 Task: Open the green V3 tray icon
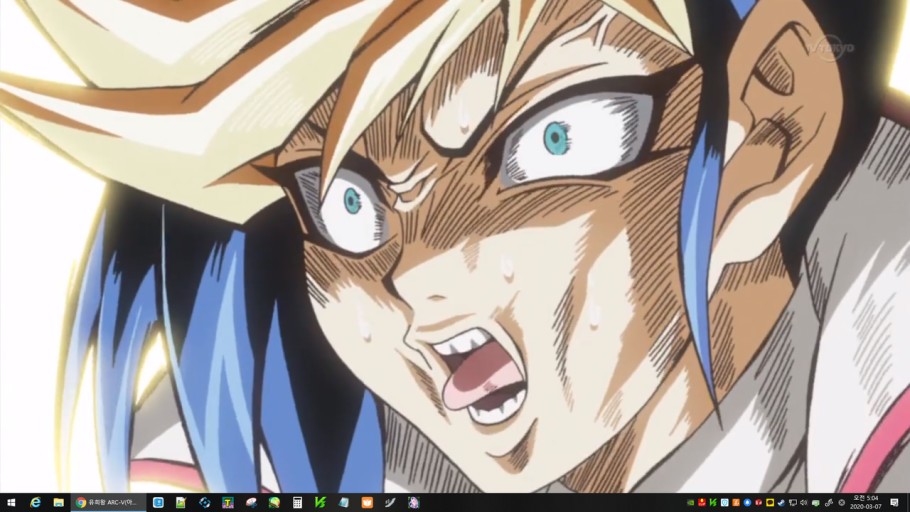713,503
